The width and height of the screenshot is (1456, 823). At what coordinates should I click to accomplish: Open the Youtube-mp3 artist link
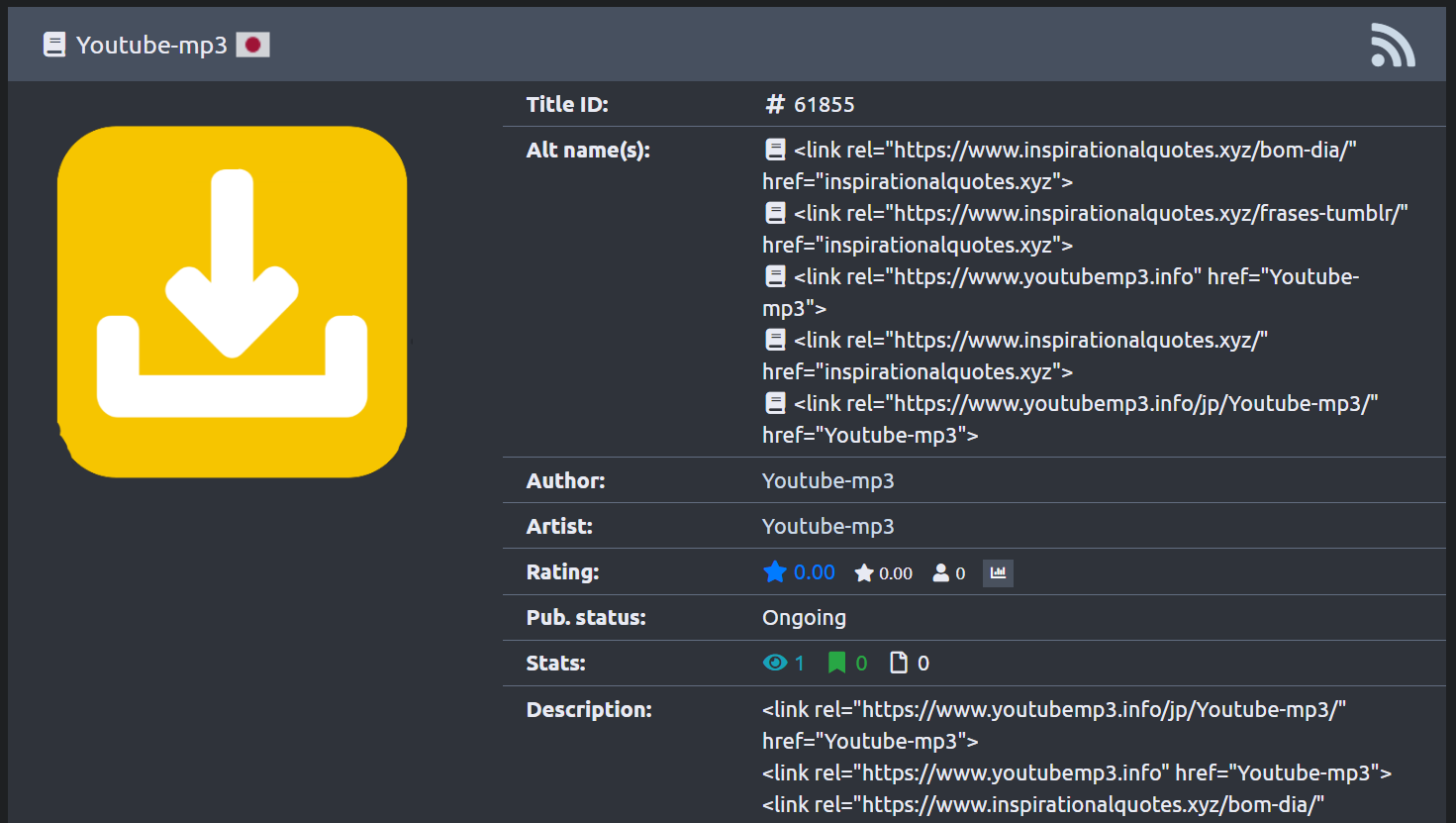pyautogui.click(x=827, y=526)
